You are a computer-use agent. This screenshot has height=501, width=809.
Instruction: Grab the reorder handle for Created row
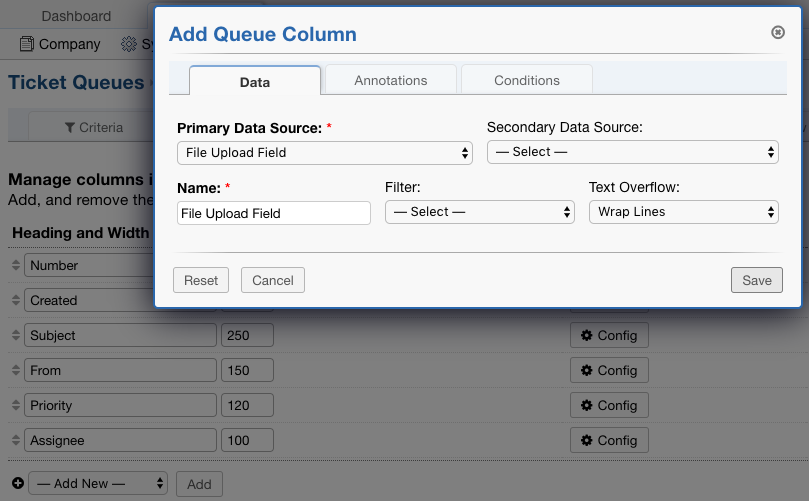(x=16, y=300)
